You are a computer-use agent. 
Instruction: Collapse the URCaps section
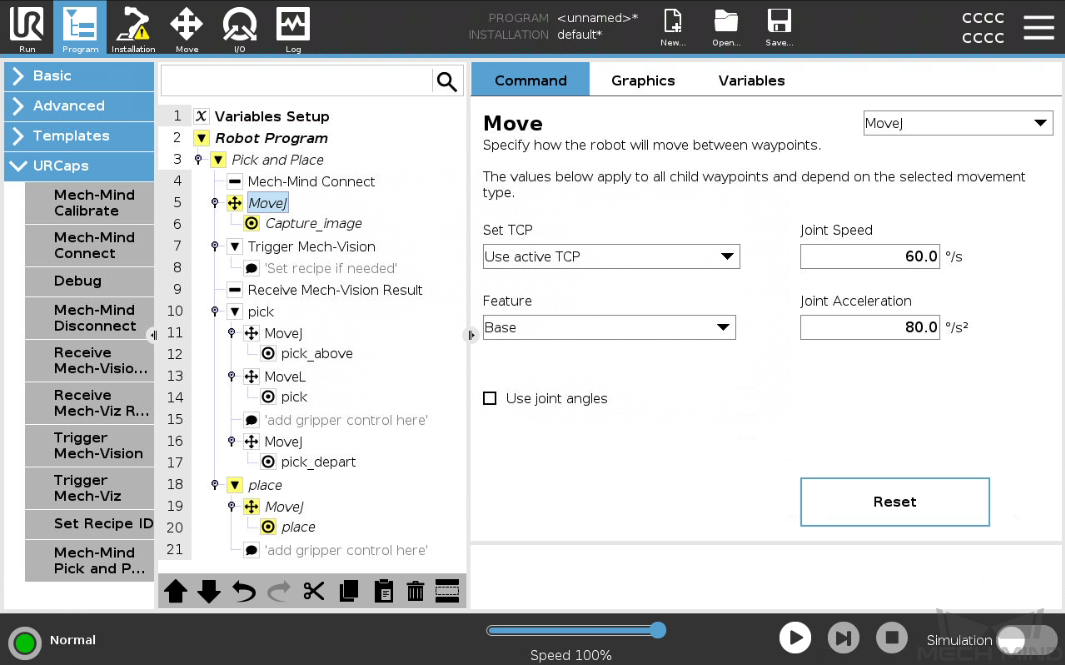click(x=79, y=166)
